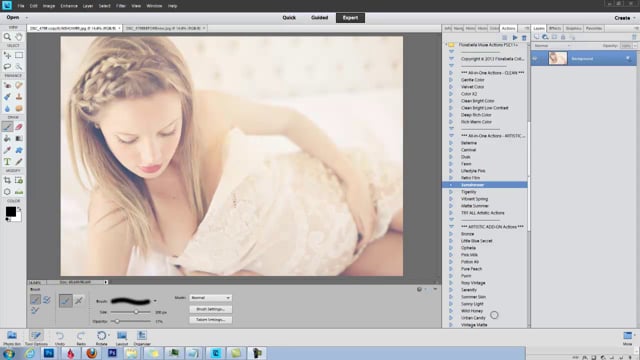Viewport: 640px width, 360px height.
Task: Switch to Expert edit mode
Action: (350, 18)
